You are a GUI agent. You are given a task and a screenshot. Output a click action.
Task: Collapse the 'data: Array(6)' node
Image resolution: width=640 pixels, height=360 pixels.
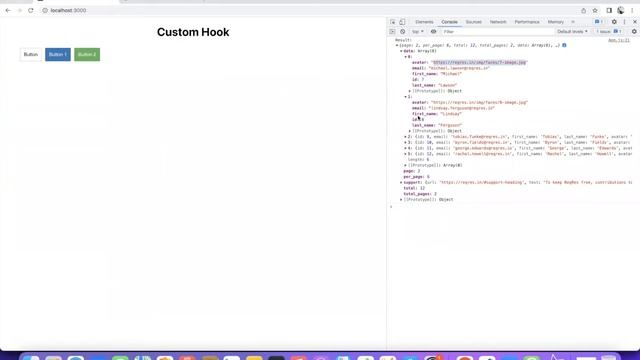tap(401, 51)
